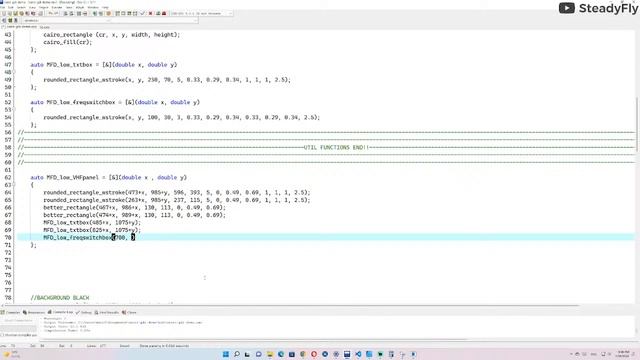640x360 pixels.
Task: Open Microsoft Edge from the taskbar
Action: (281, 354)
